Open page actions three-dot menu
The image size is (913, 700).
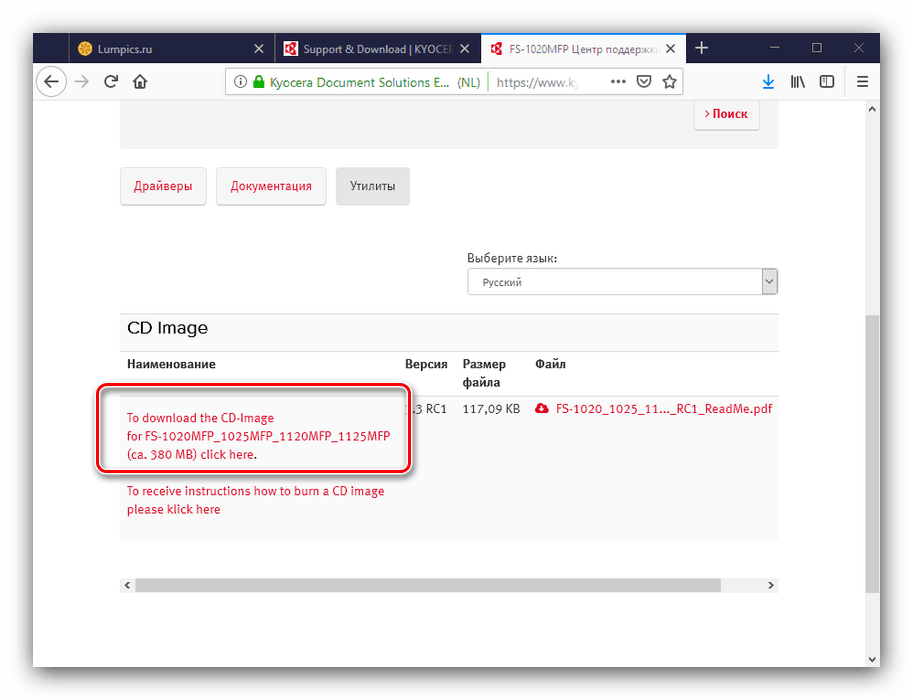click(618, 82)
